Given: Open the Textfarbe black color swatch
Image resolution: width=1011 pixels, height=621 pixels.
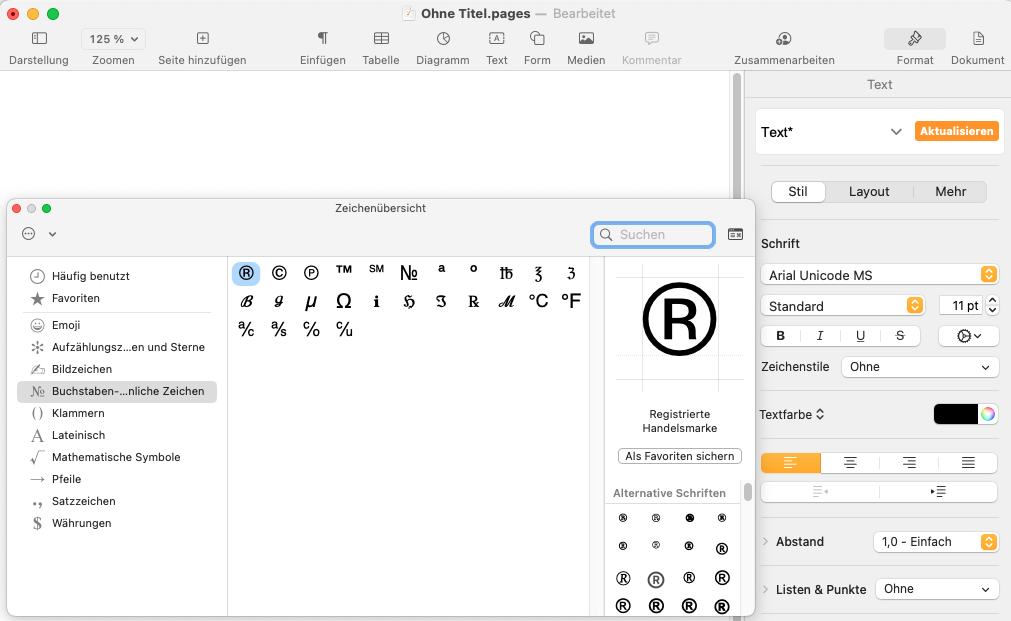Looking at the screenshot, I should click(955, 414).
